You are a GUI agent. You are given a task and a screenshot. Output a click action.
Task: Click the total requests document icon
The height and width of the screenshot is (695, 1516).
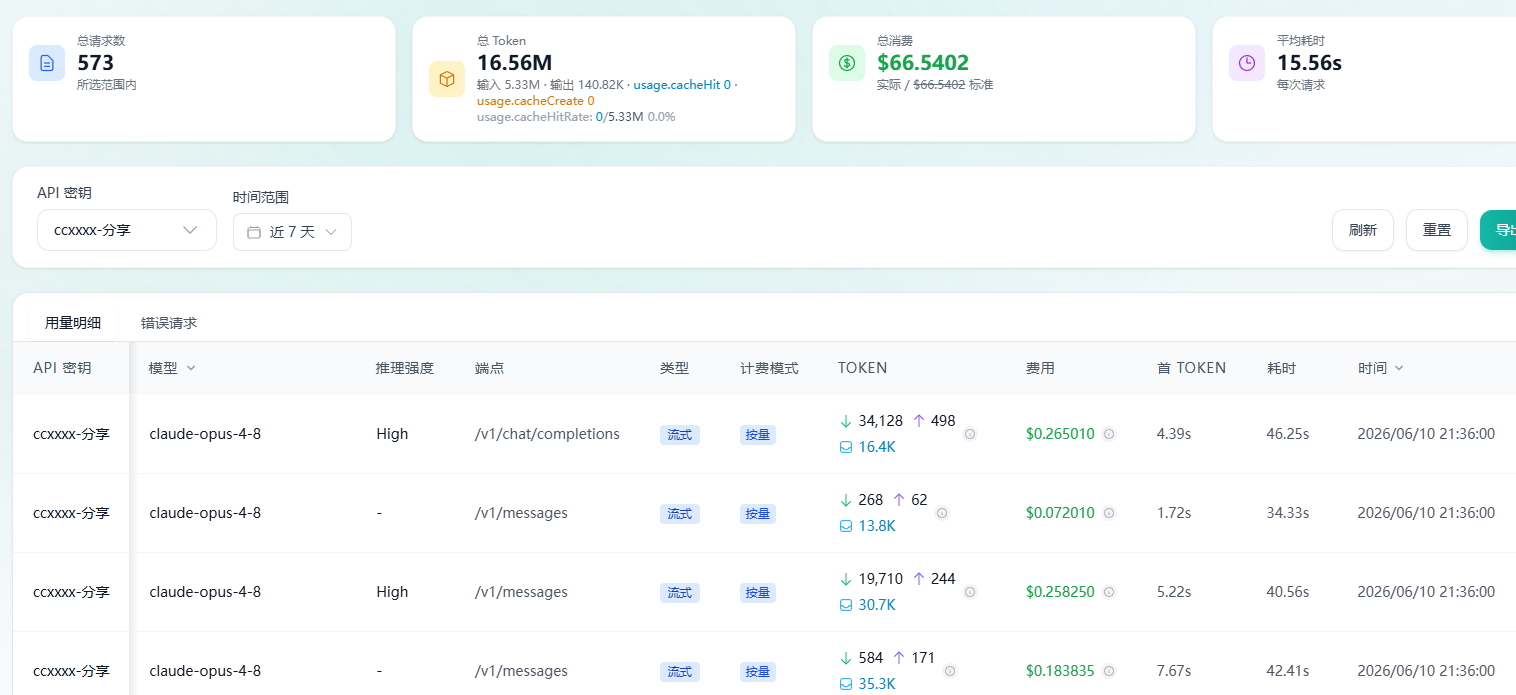click(47, 63)
